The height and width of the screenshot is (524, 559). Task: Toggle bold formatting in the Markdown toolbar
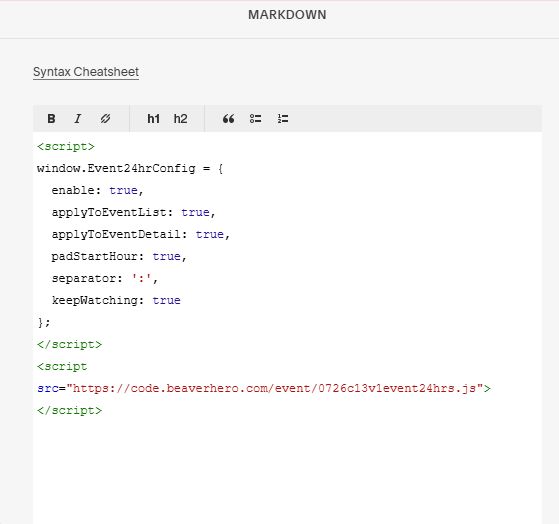pyautogui.click(x=51, y=119)
